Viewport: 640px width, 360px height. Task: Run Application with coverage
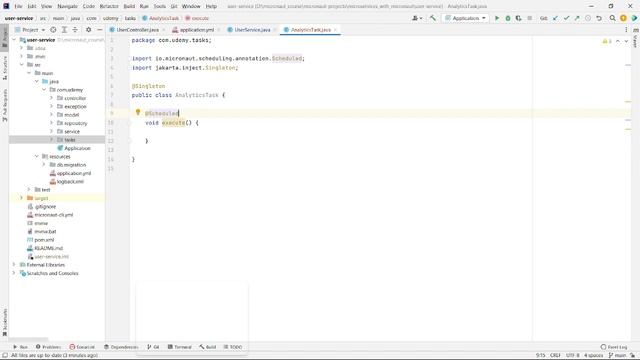pos(518,18)
